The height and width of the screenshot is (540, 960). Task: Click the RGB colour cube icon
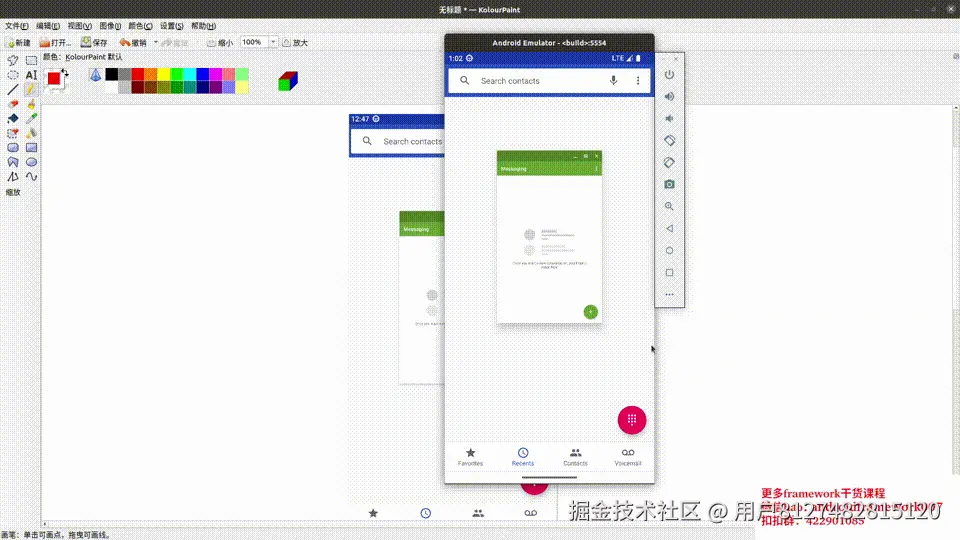(x=288, y=81)
